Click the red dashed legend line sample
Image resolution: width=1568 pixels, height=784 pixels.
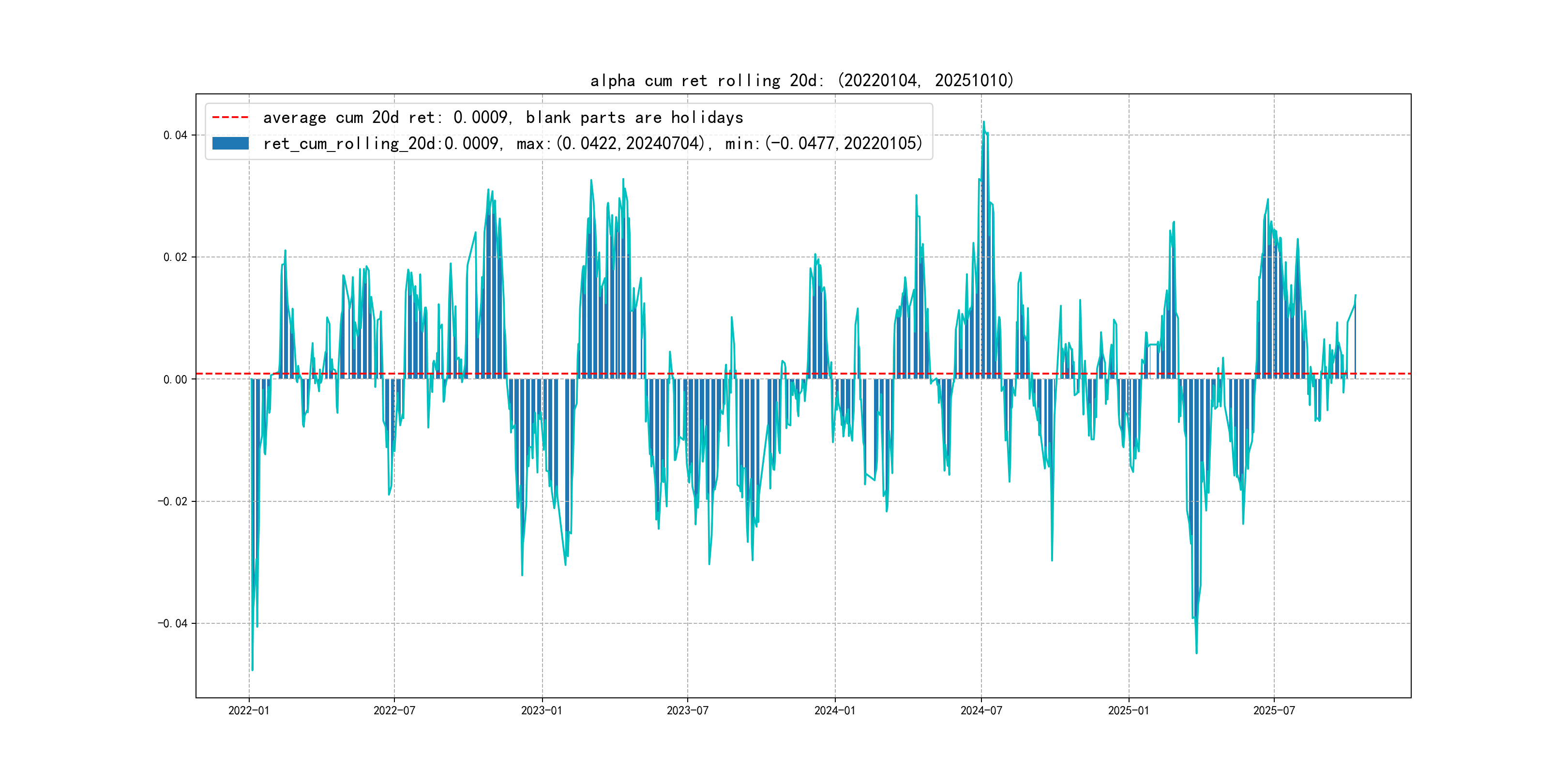point(230,117)
